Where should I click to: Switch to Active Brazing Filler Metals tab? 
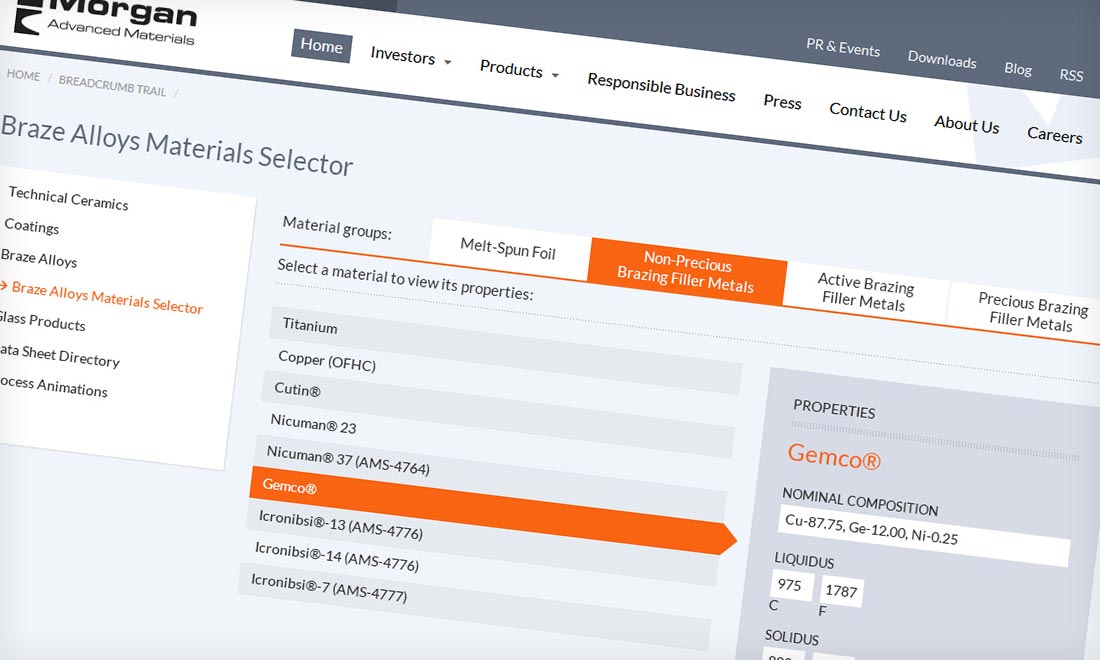[x=865, y=291]
